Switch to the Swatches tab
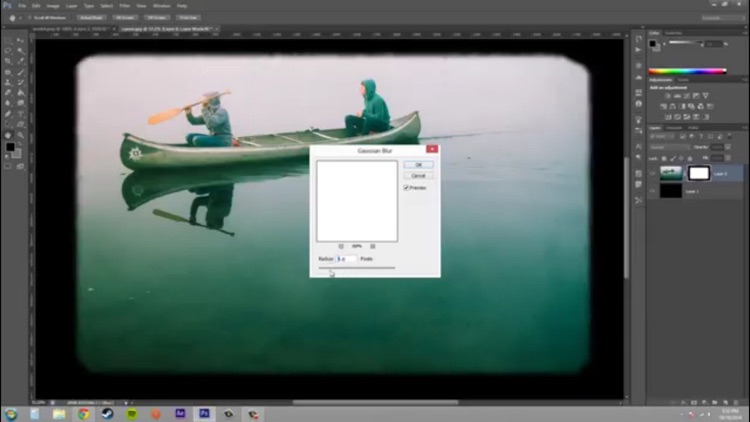The height and width of the screenshot is (422, 750). [673, 33]
